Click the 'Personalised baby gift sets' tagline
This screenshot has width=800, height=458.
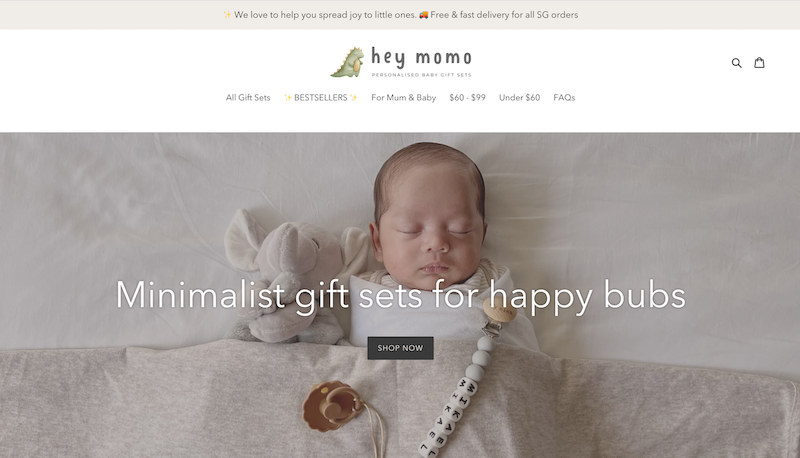pos(421,75)
